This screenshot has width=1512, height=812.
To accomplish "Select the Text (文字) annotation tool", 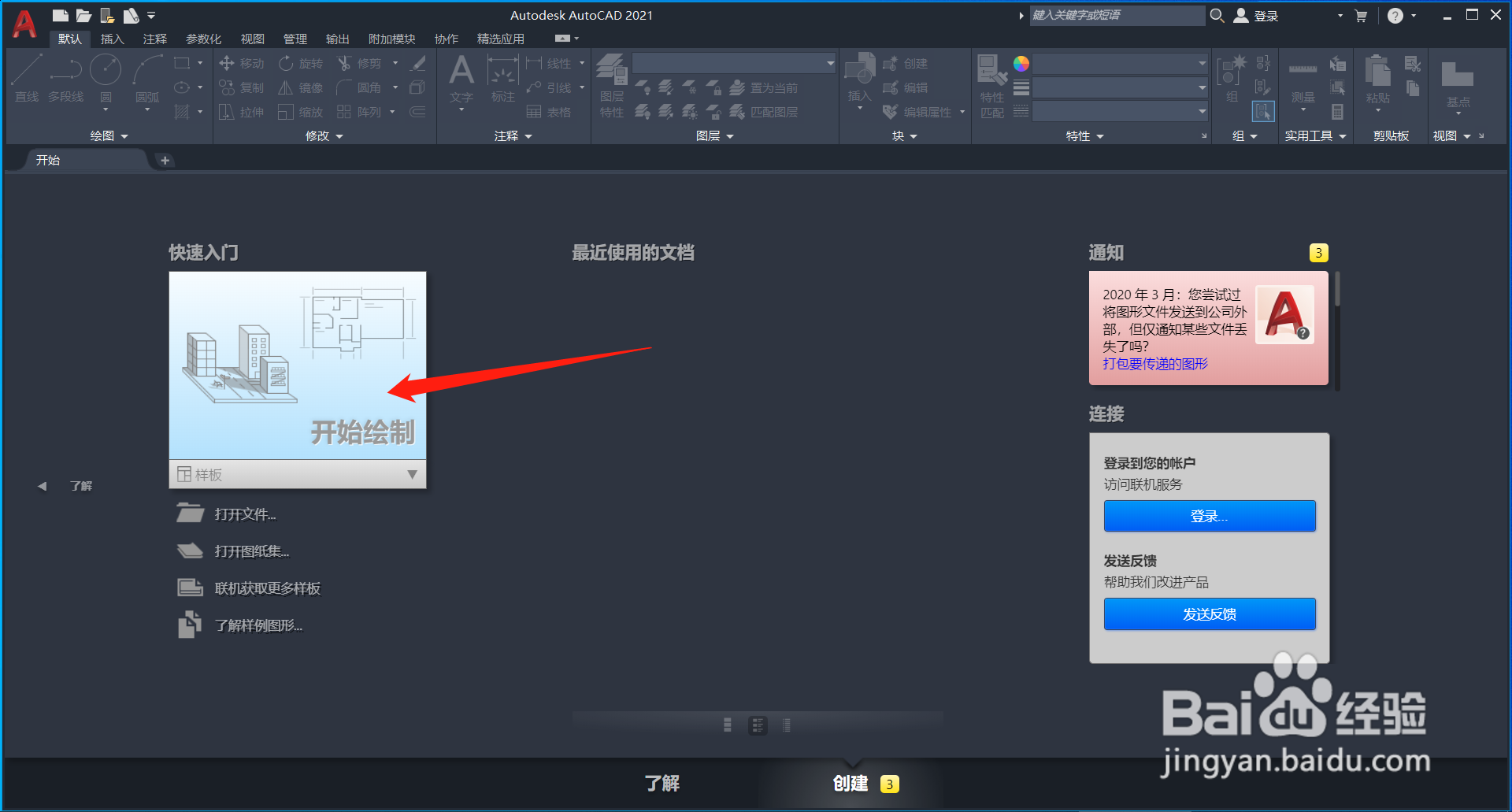I will tap(461, 79).
